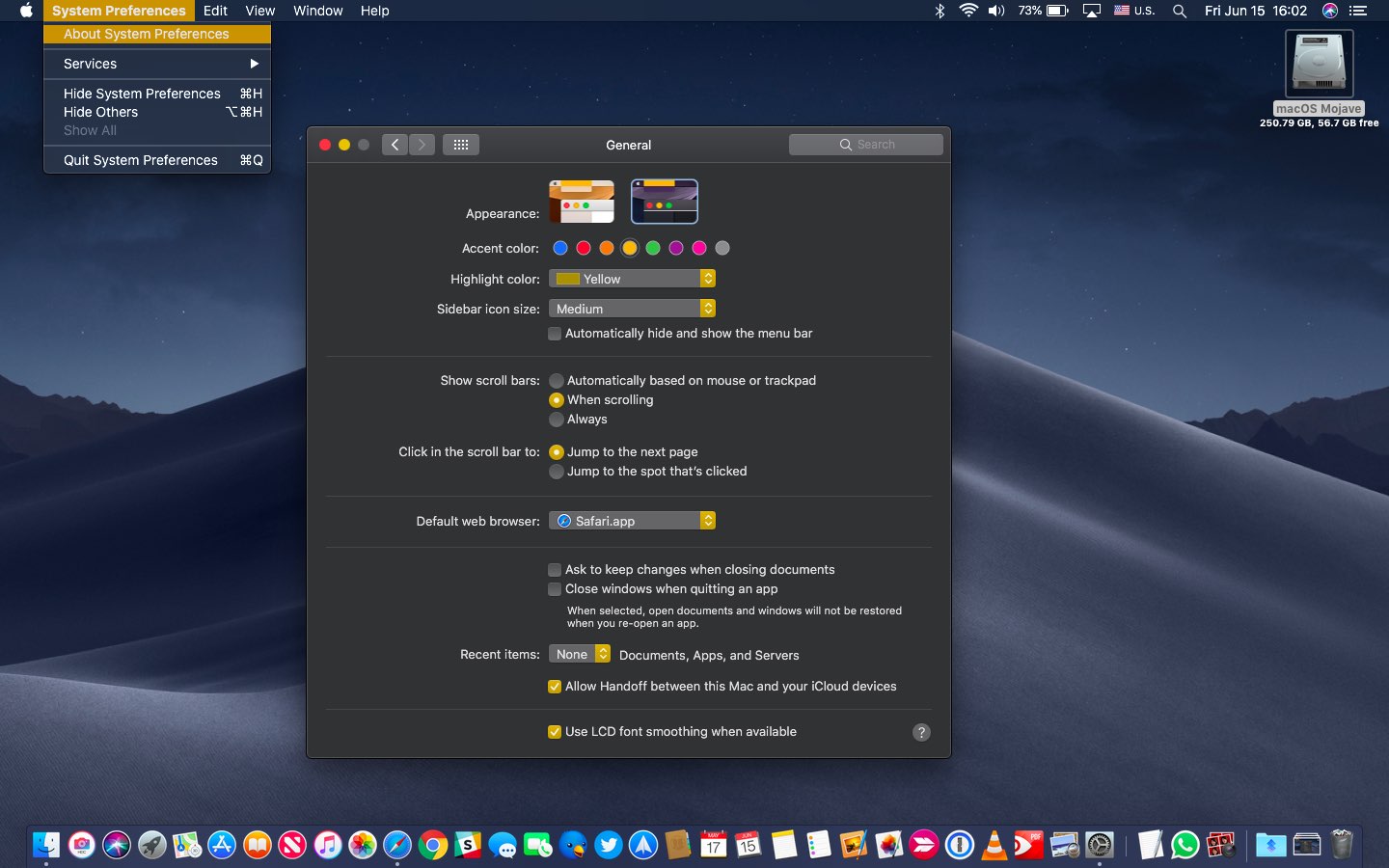This screenshot has height=868, width=1389.
Task: Select Always show scroll bars option
Action: pos(557,420)
